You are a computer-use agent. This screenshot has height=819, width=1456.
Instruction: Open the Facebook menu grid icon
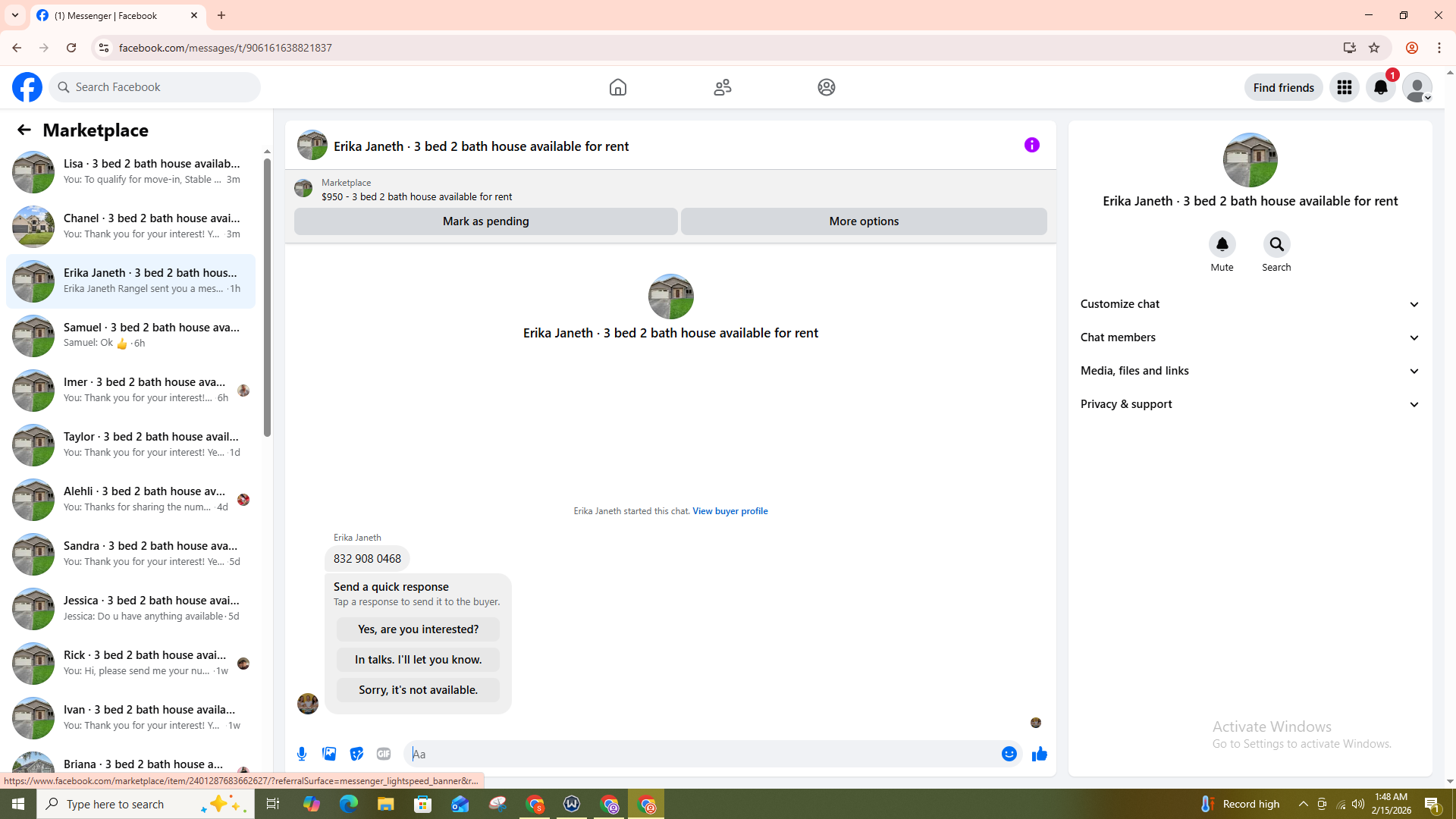(1345, 87)
